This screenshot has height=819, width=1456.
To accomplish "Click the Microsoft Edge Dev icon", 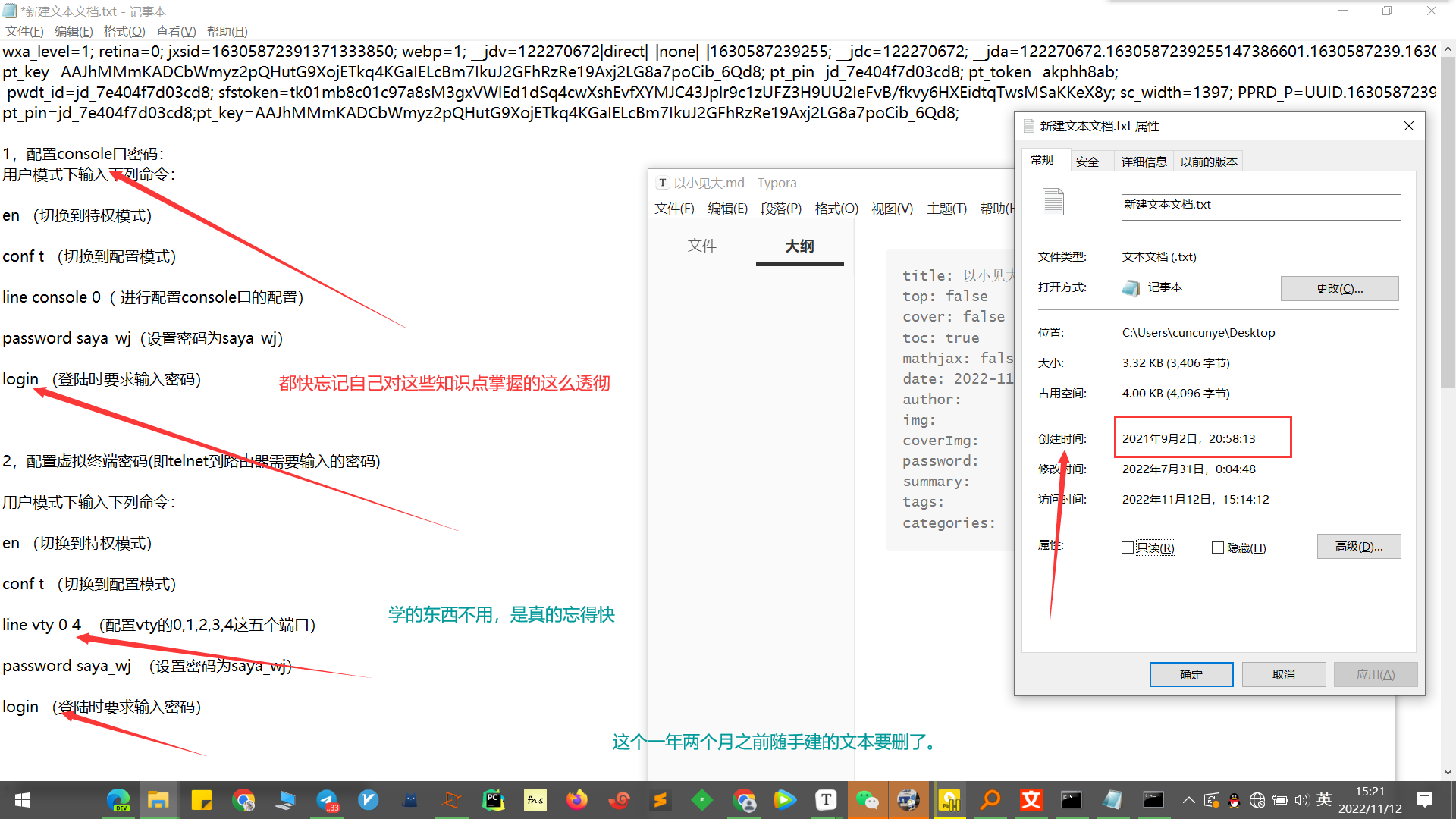I will tap(118, 800).
